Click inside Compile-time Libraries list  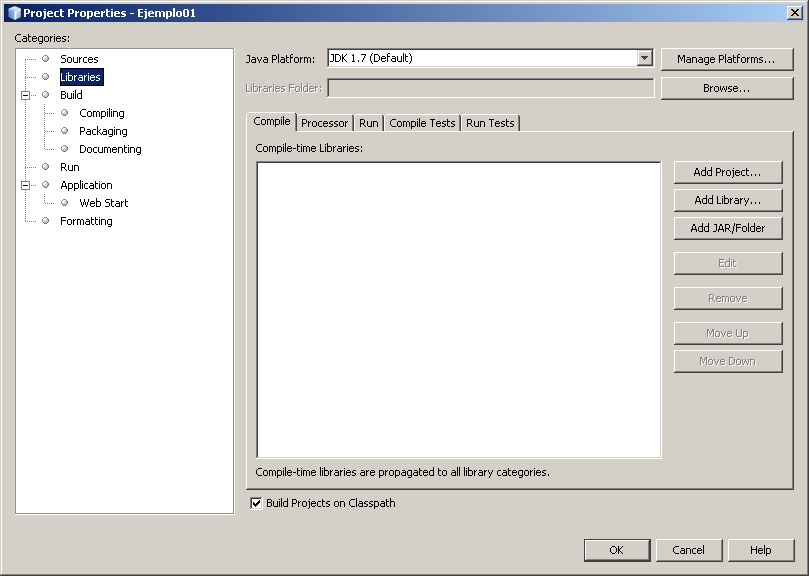(x=459, y=310)
